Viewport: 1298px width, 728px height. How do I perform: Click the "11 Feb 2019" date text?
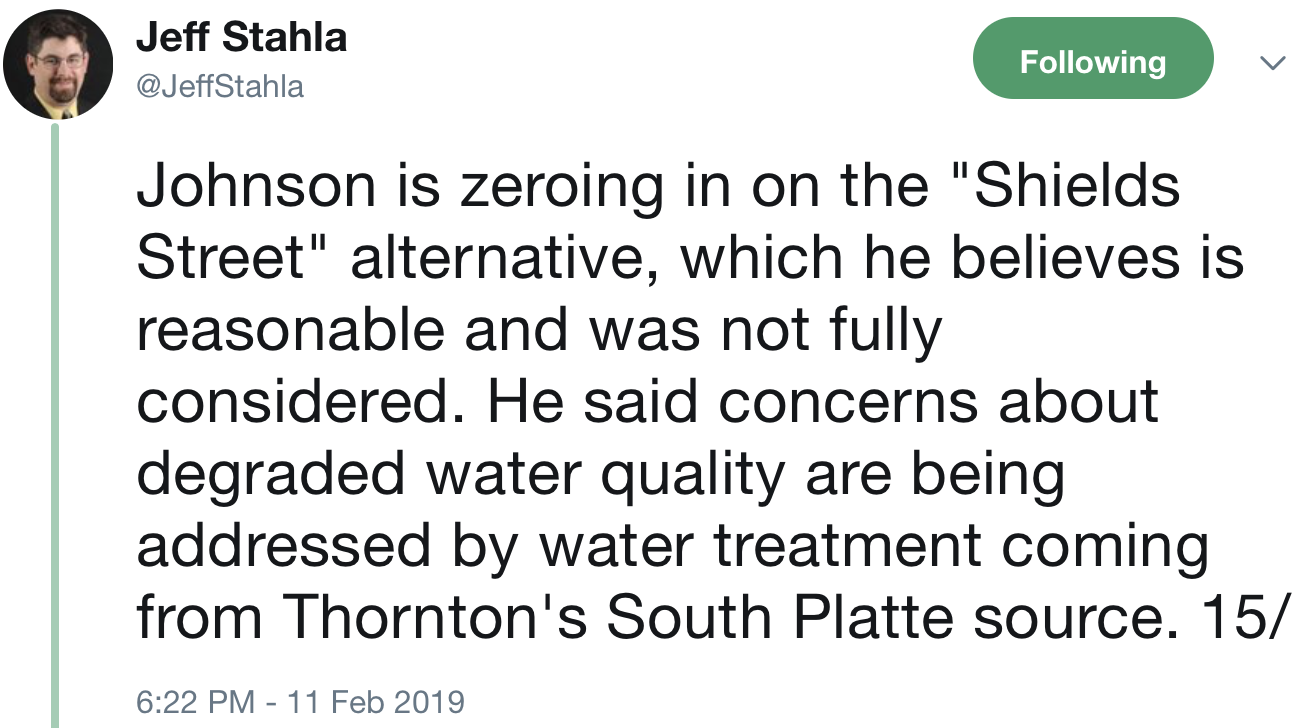click(x=375, y=701)
